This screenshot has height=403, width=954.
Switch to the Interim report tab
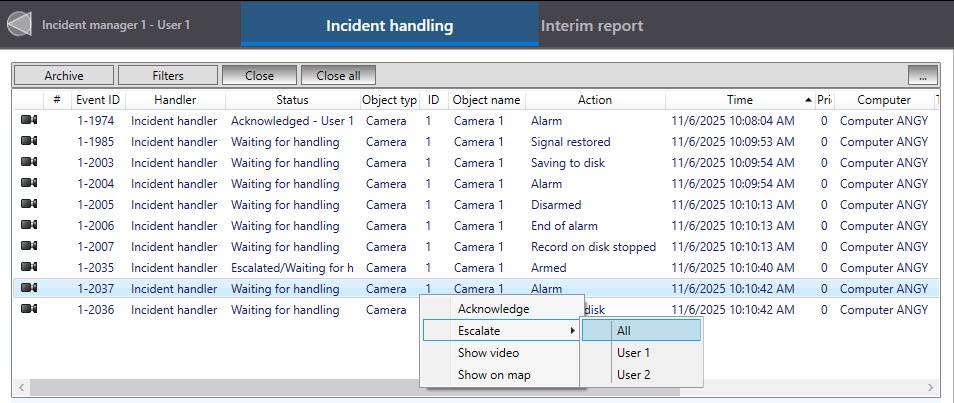[x=591, y=26]
